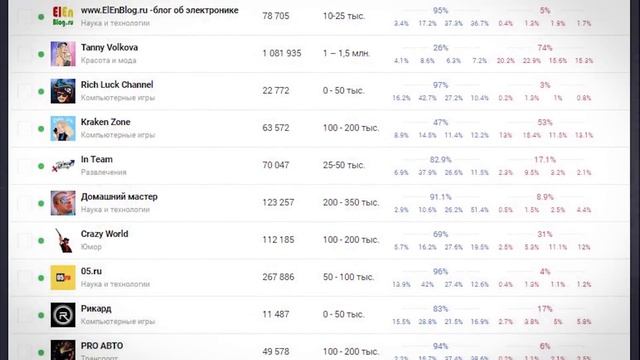Click the Crazy World avatar icon
This screenshot has height=360, width=640.
point(63,240)
